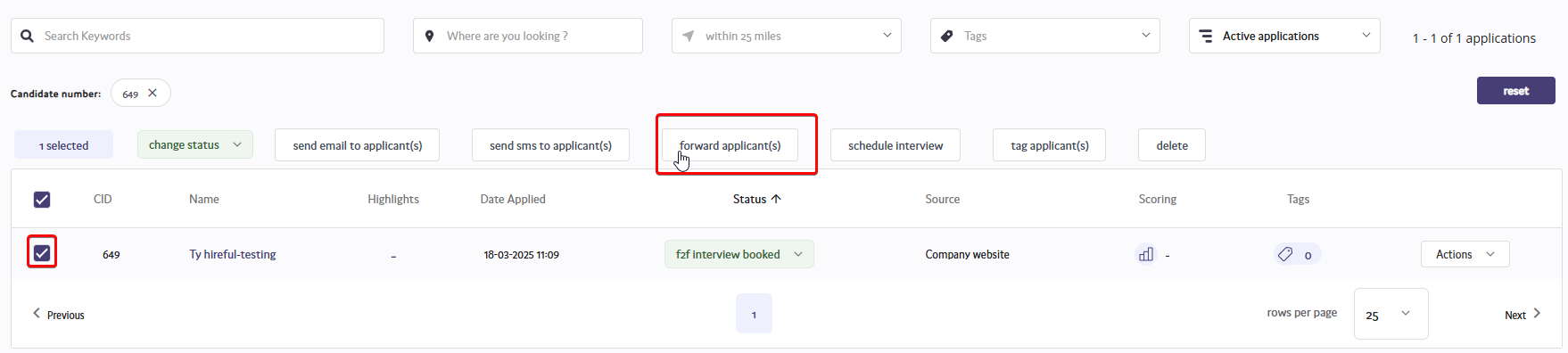Toggle the select-all header checkbox
Screen dimensions: 1568x353
pos(42,200)
